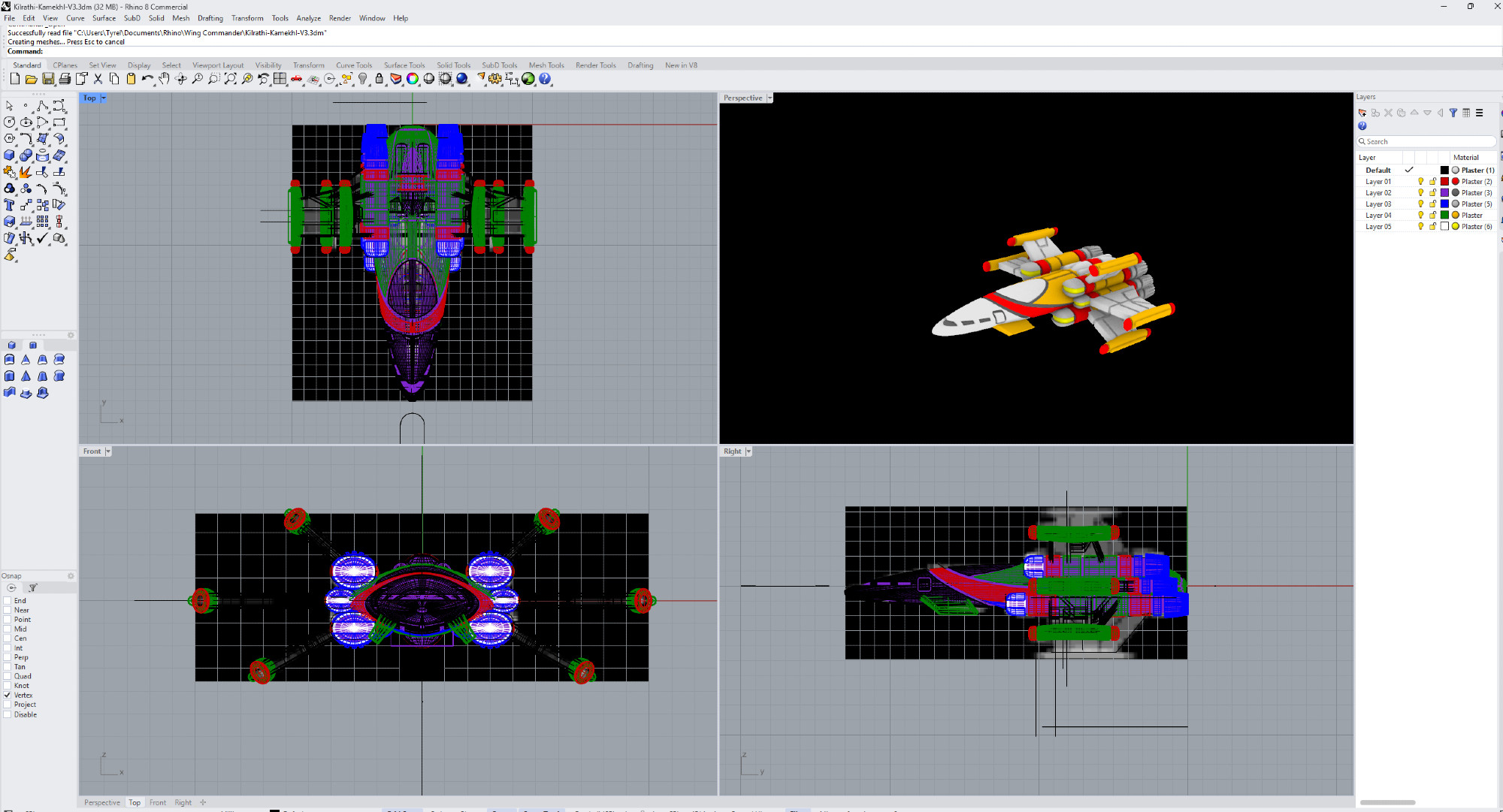Select the Pan hand tool
The height and width of the screenshot is (812, 1503).
coord(164,79)
